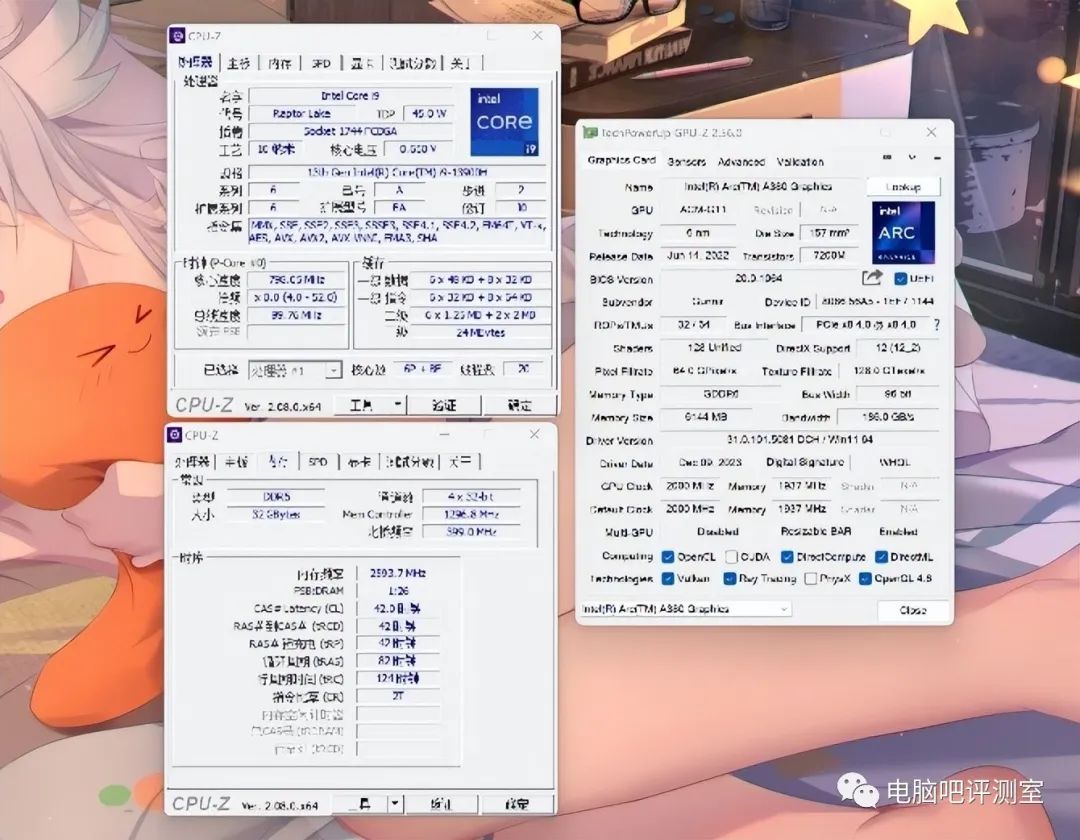
Task: Click the 工具 button in the CPU-Z processor window
Action: point(362,405)
